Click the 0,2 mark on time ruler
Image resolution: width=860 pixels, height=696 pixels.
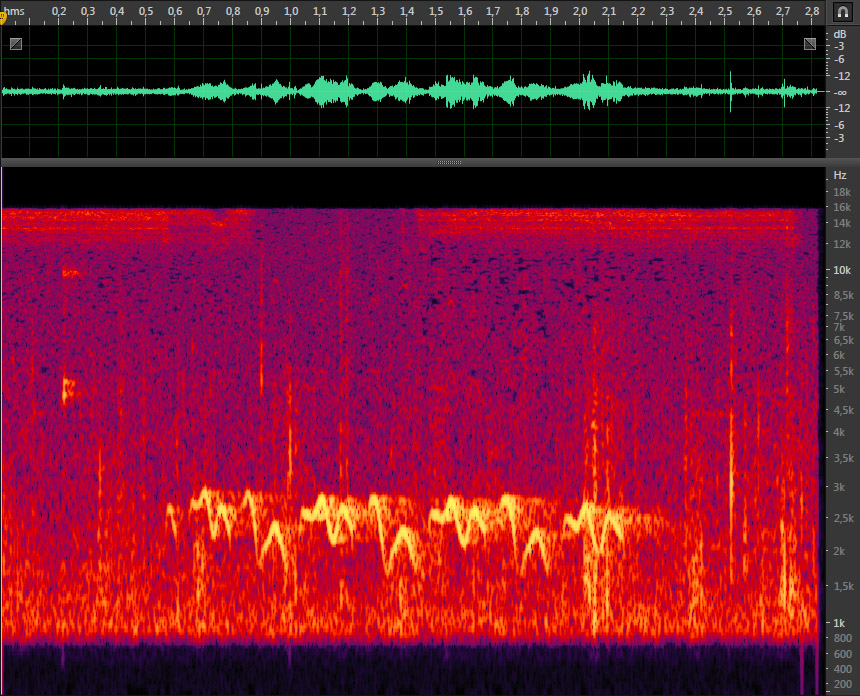point(59,11)
